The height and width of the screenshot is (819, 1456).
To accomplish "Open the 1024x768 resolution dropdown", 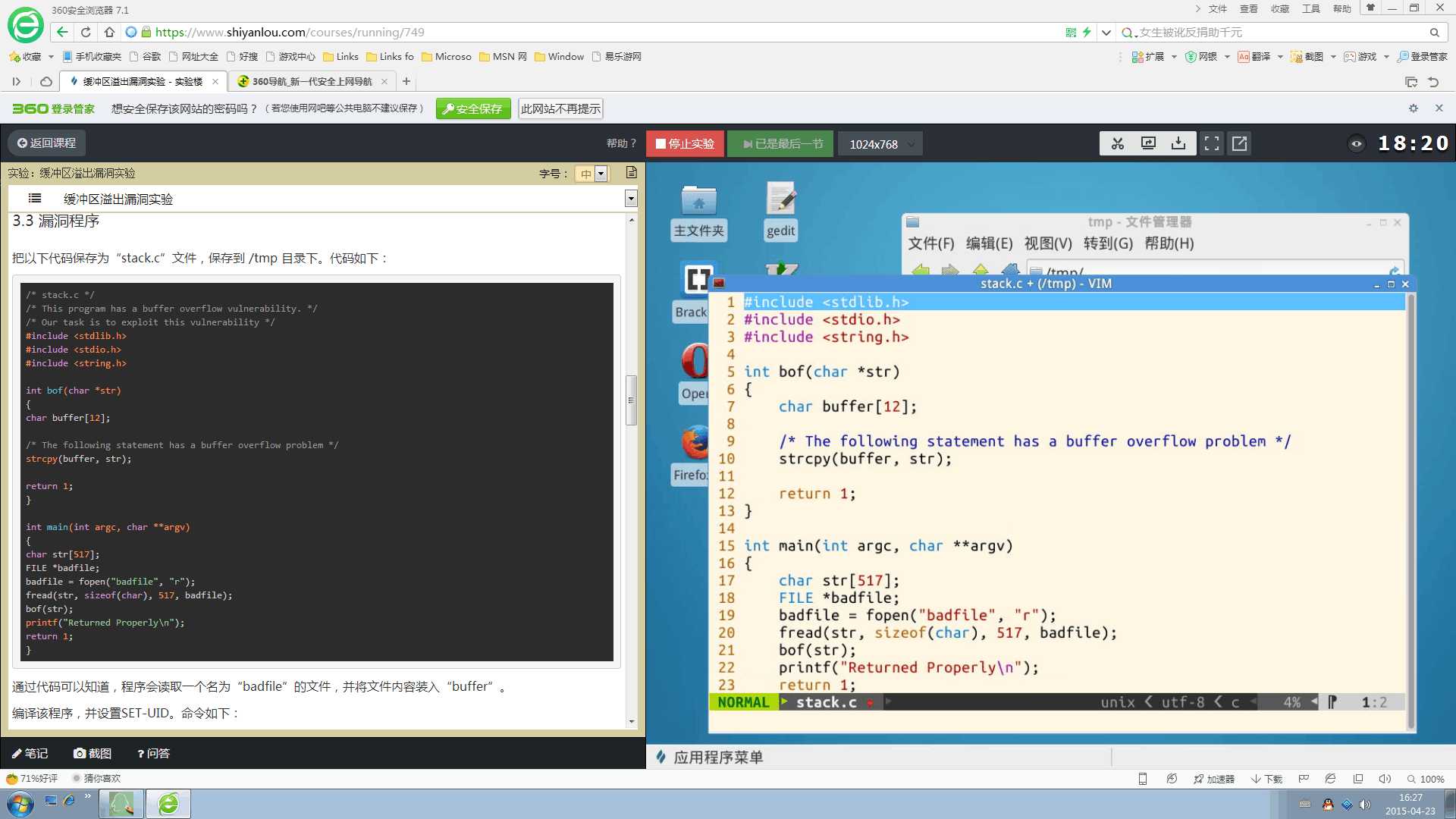I will [880, 143].
